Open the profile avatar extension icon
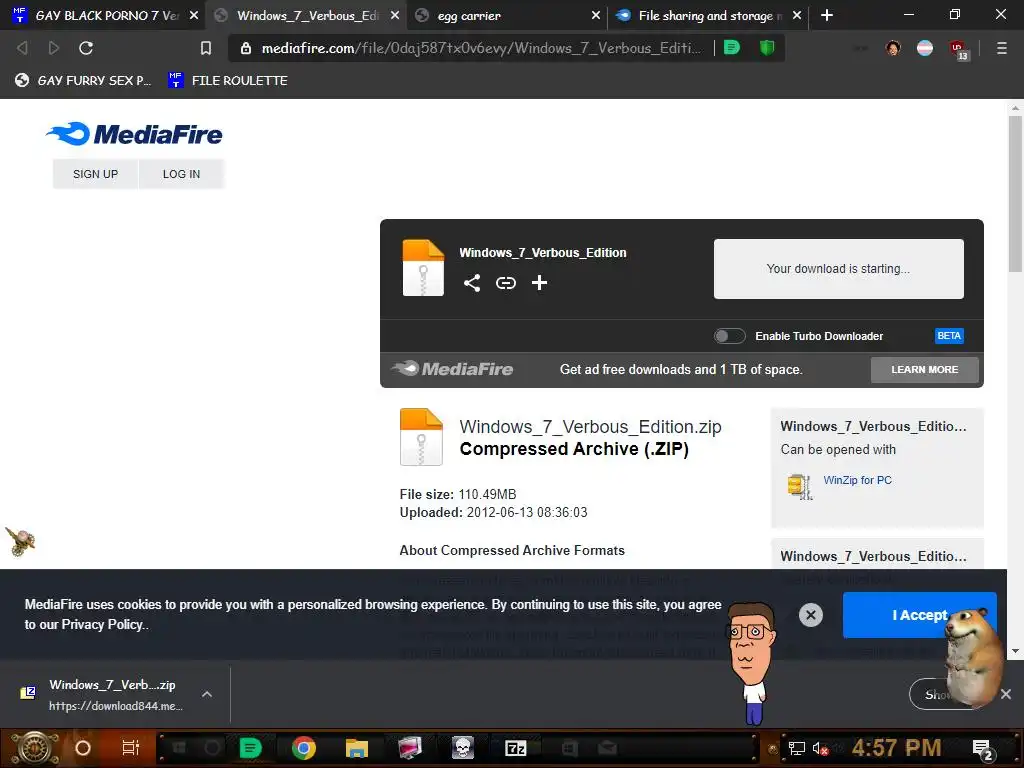Screen dimensions: 1024x768 coord(893,48)
